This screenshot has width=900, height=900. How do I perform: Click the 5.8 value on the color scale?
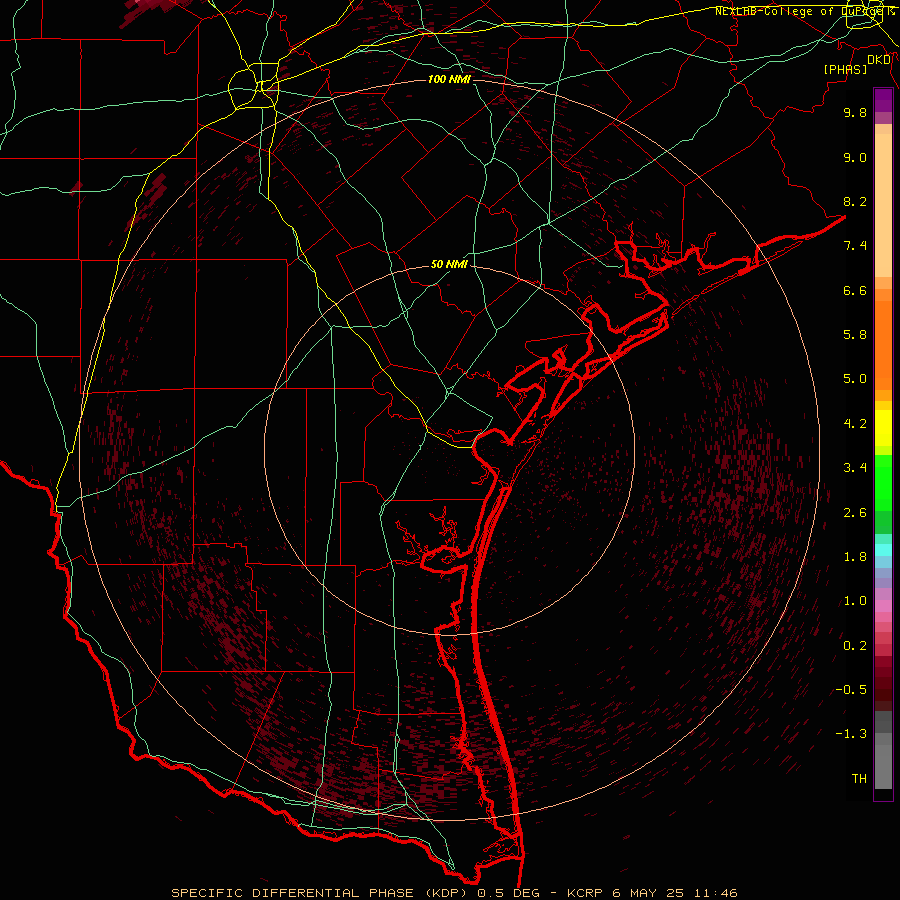(855, 335)
